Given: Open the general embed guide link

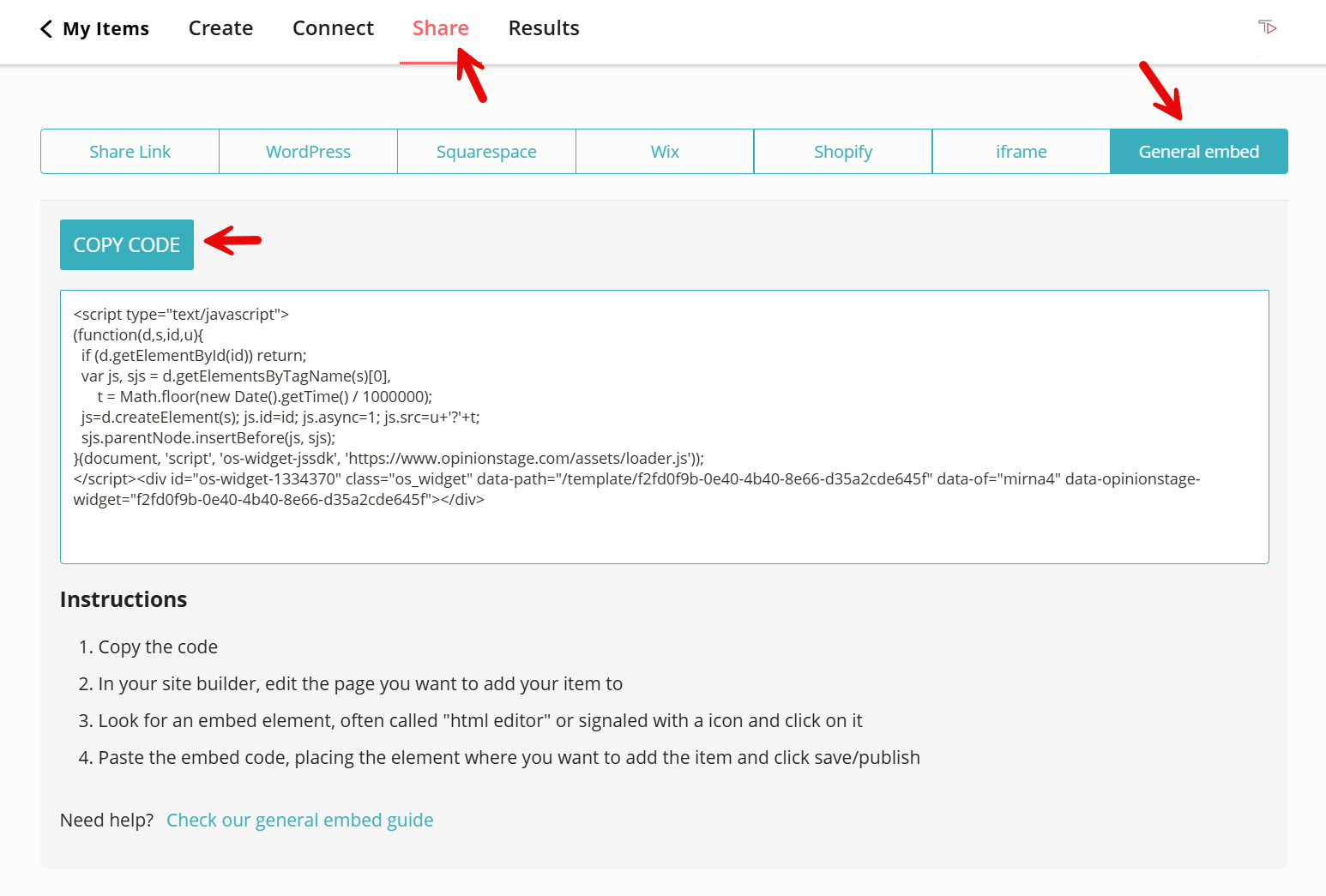Looking at the screenshot, I should (299, 820).
